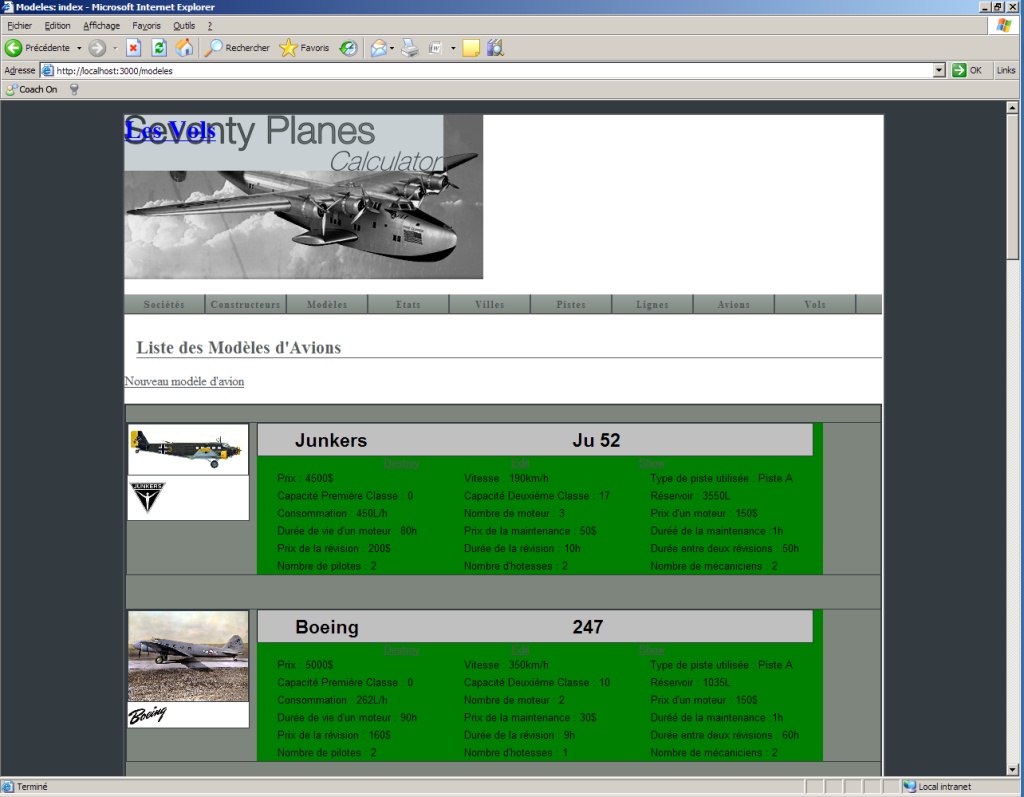Open the Outils menu
The height and width of the screenshot is (797, 1024).
coord(184,25)
